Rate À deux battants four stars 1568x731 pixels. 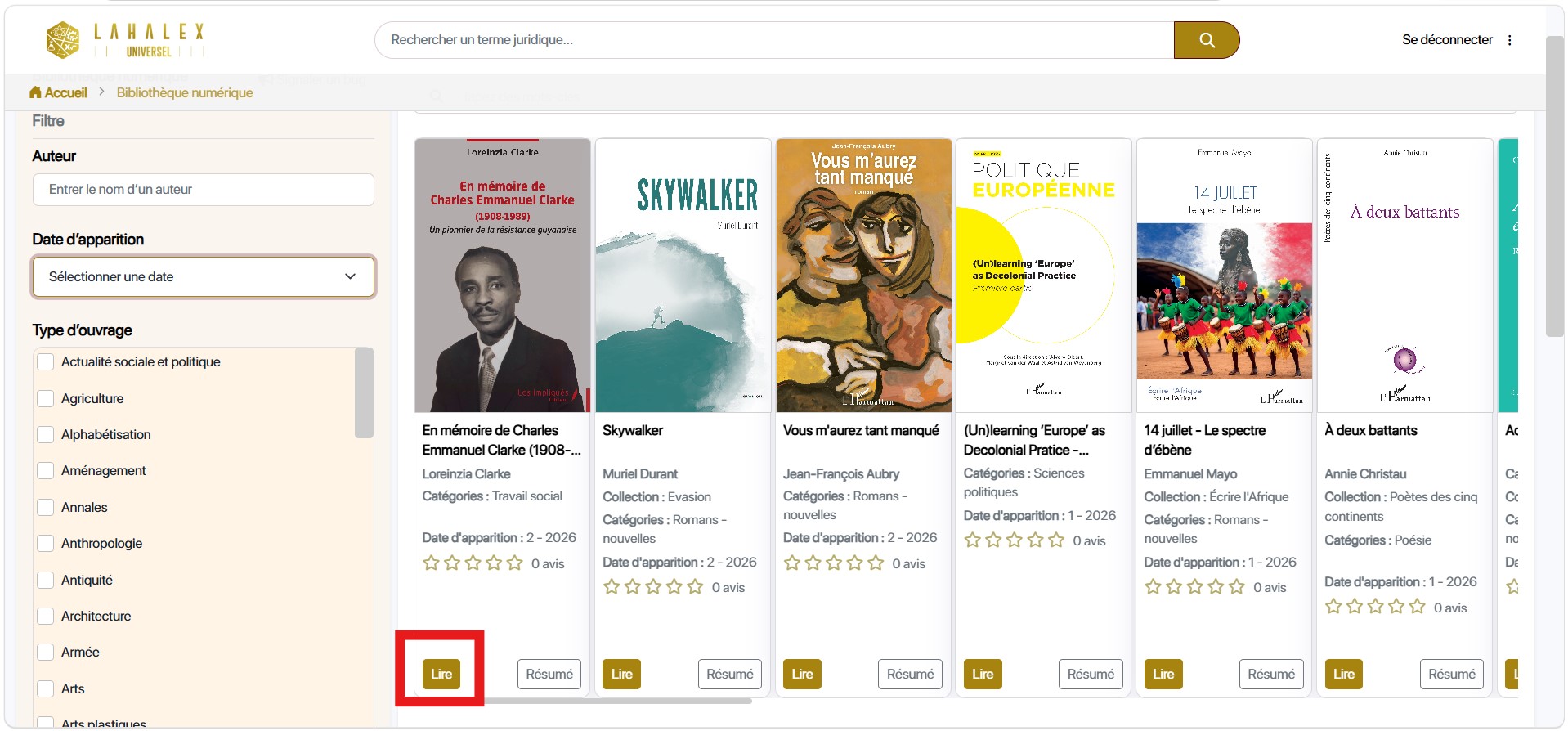pos(1396,607)
